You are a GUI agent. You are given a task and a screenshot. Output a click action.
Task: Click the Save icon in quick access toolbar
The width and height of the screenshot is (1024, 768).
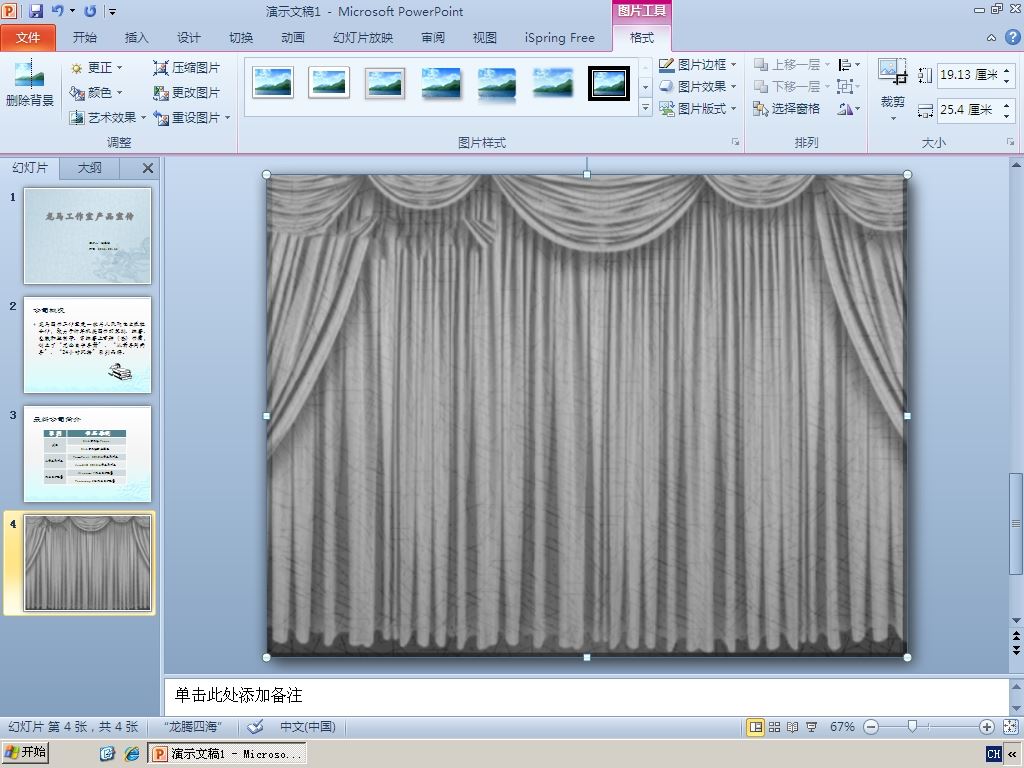pyautogui.click(x=36, y=12)
